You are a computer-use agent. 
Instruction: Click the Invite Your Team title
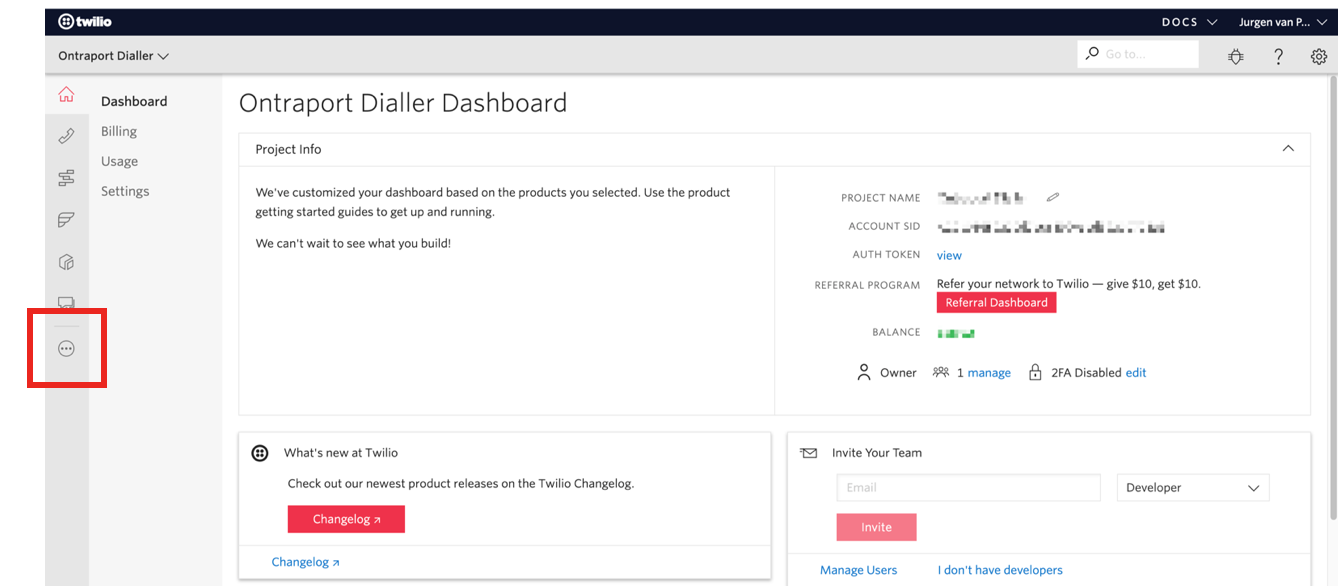[877, 453]
